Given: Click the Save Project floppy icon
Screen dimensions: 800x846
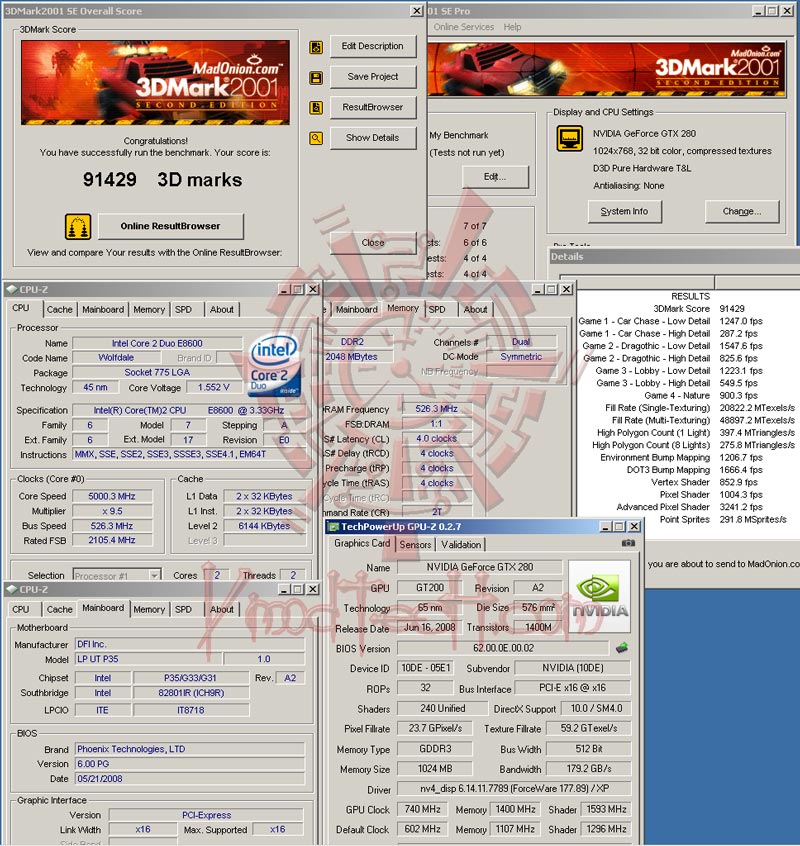Looking at the screenshot, I should 316,78.
